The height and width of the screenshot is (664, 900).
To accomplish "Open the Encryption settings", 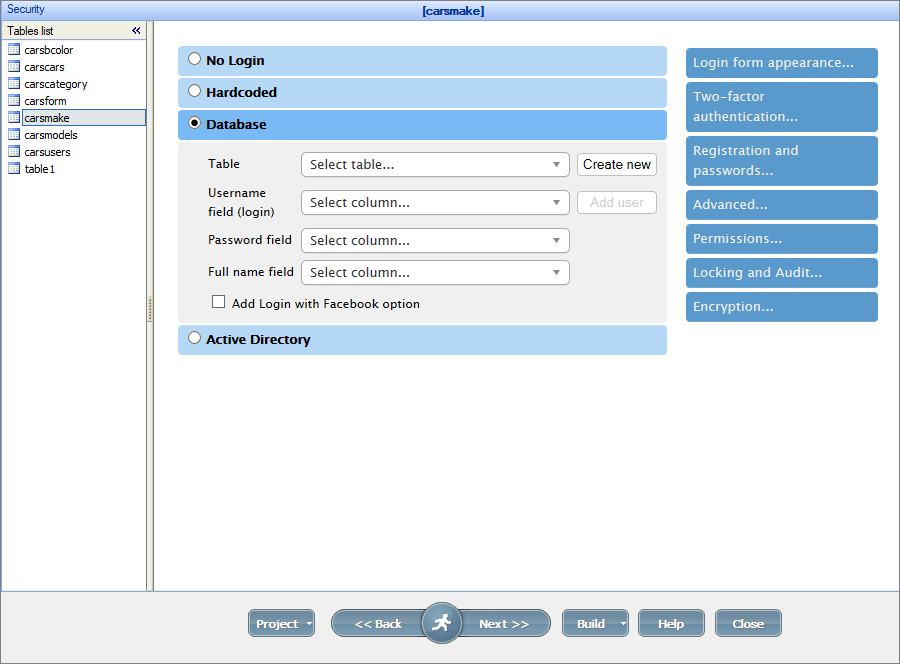I will [781, 306].
